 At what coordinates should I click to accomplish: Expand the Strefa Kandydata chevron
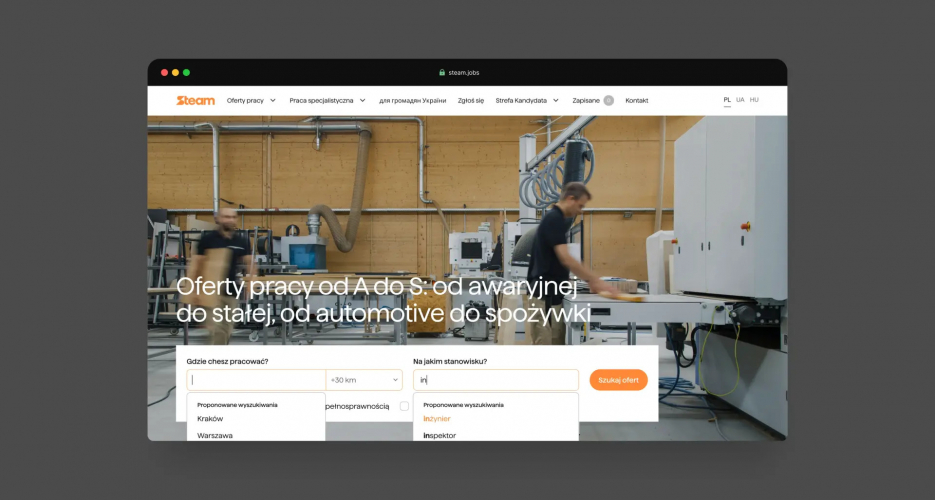(555, 101)
